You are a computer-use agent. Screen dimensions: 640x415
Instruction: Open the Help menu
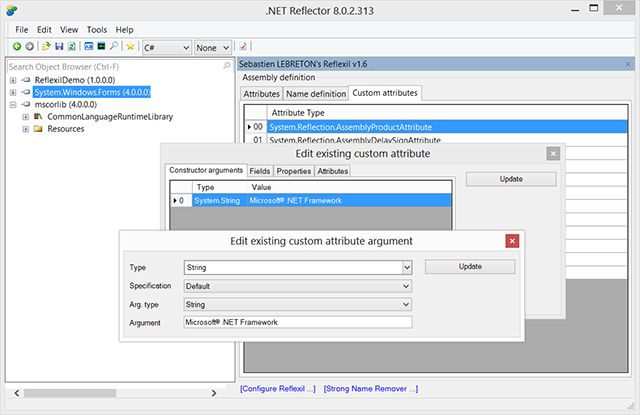coord(124,30)
